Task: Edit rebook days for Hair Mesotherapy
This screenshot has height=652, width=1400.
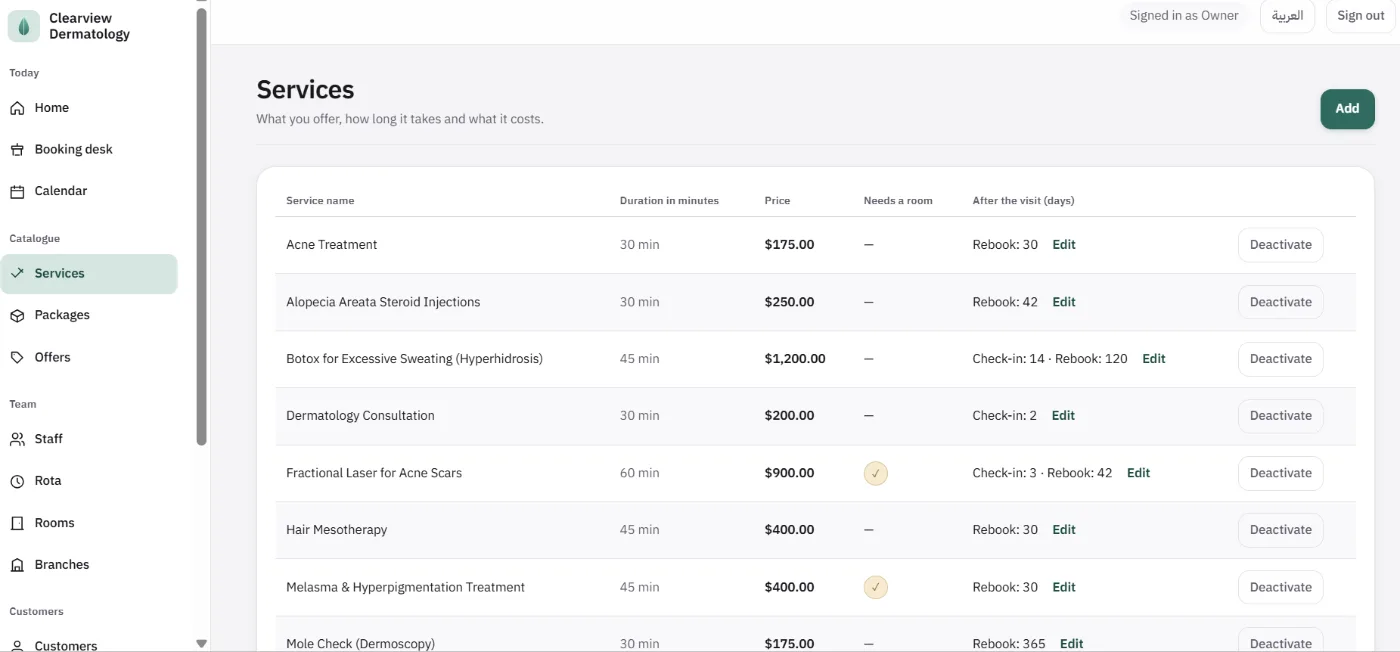Action: [x=1064, y=530]
